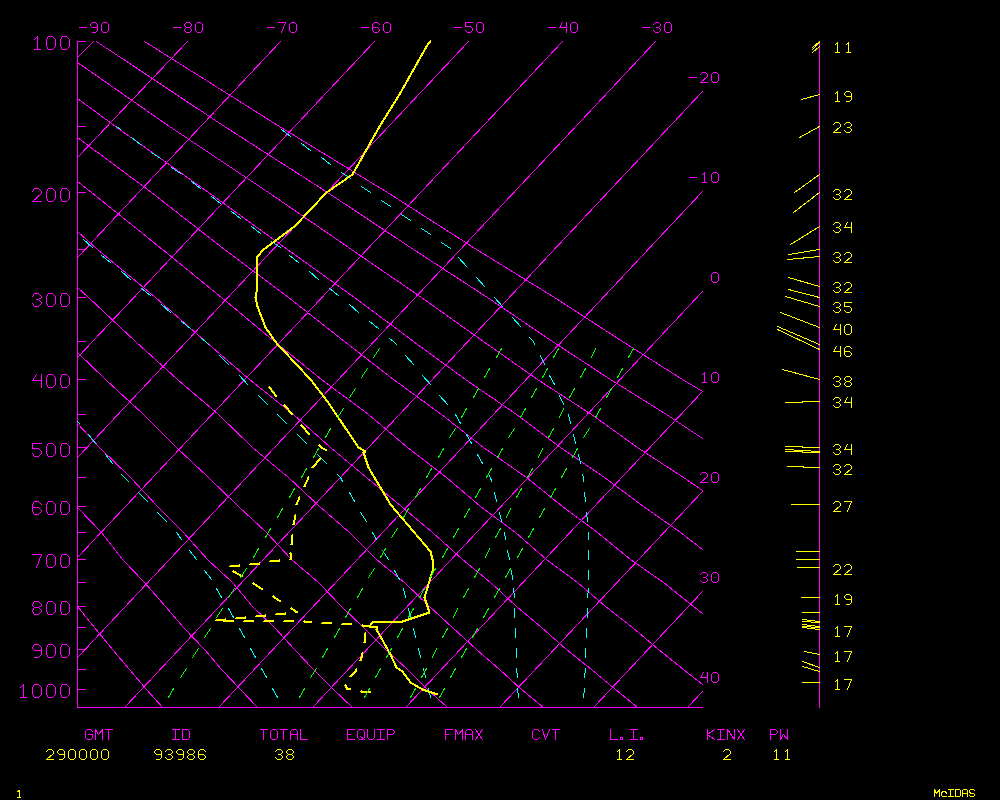Click the 27 wind speed label
The width and height of the screenshot is (1000, 800).
[842, 507]
